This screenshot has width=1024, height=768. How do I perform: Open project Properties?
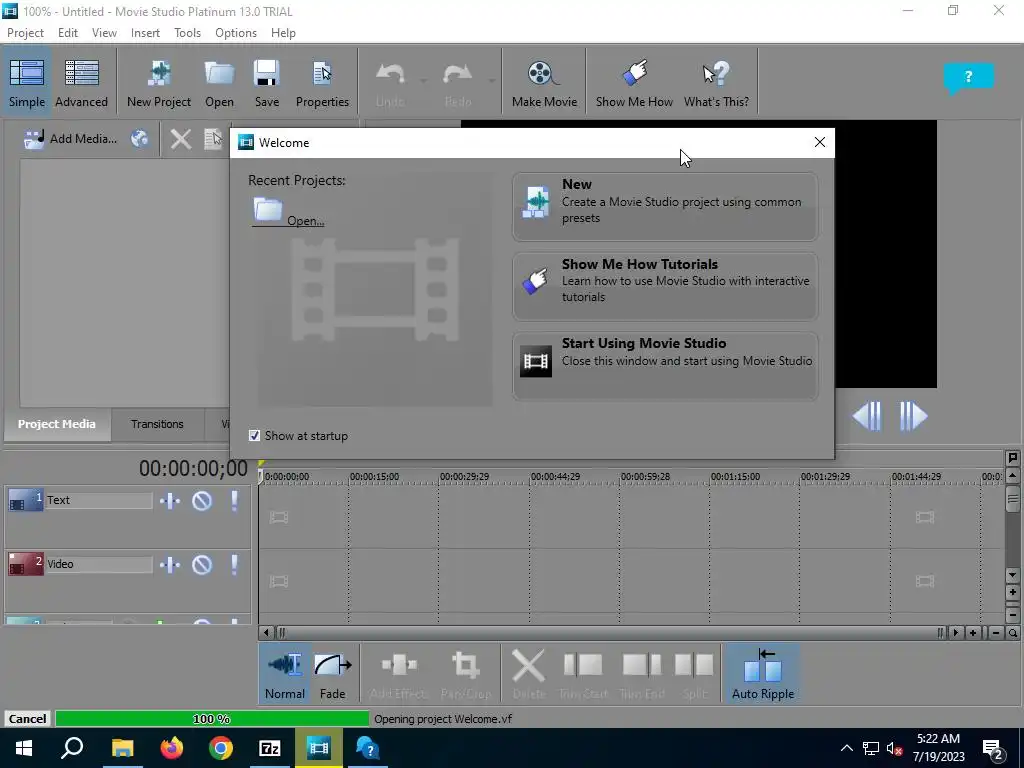click(322, 83)
